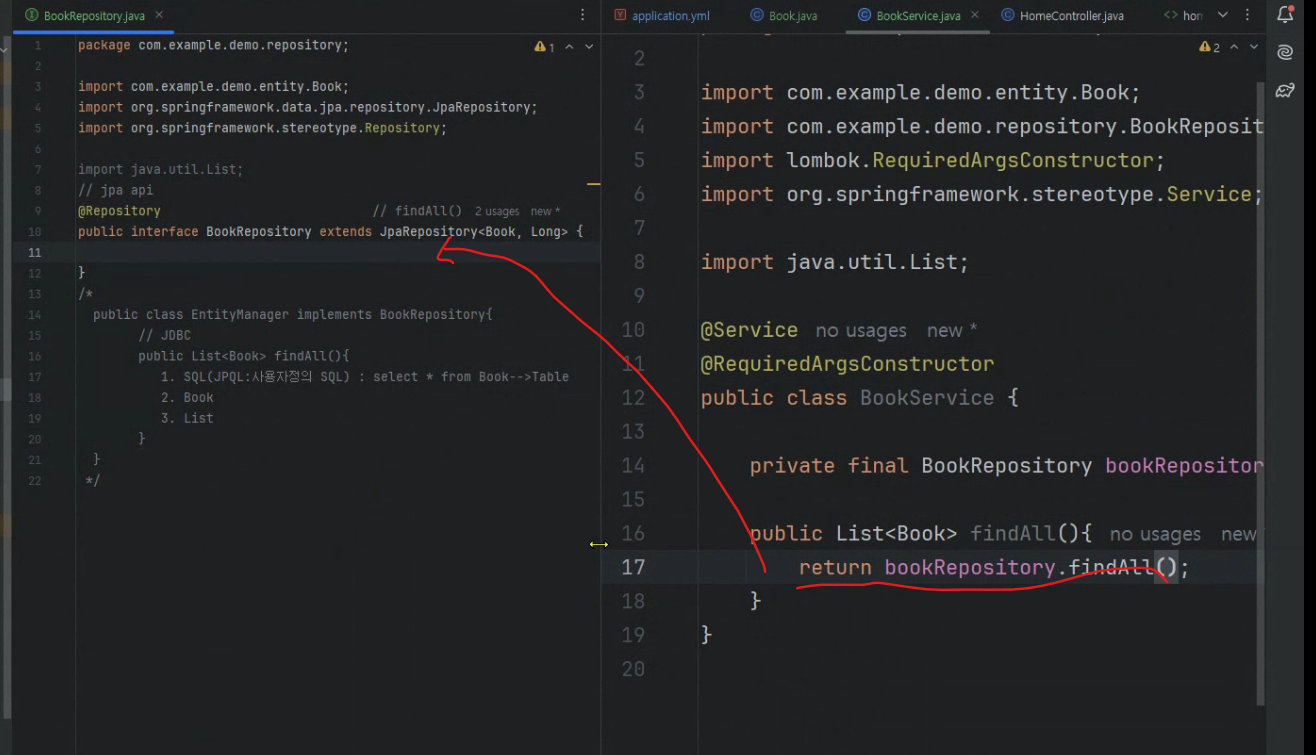This screenshot has width=1316, height=755.
Task: Click the no usages hint beside findAll
Action: (1154, 534)
